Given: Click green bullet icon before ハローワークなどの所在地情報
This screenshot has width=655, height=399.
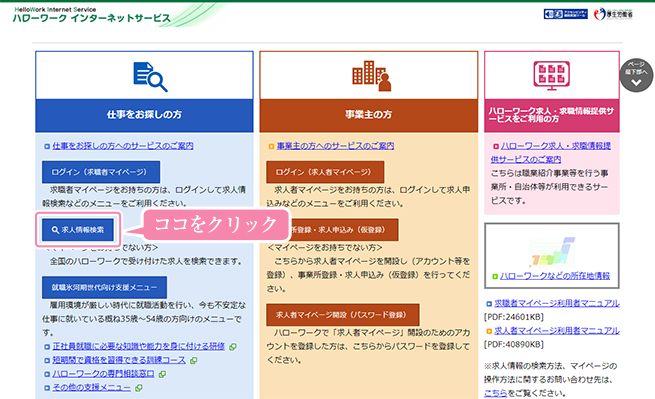Looking at the screenshot, I should click(495, 276).
